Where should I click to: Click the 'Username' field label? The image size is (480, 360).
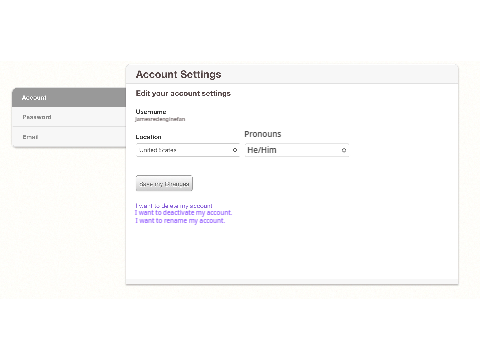coord(151,112)
